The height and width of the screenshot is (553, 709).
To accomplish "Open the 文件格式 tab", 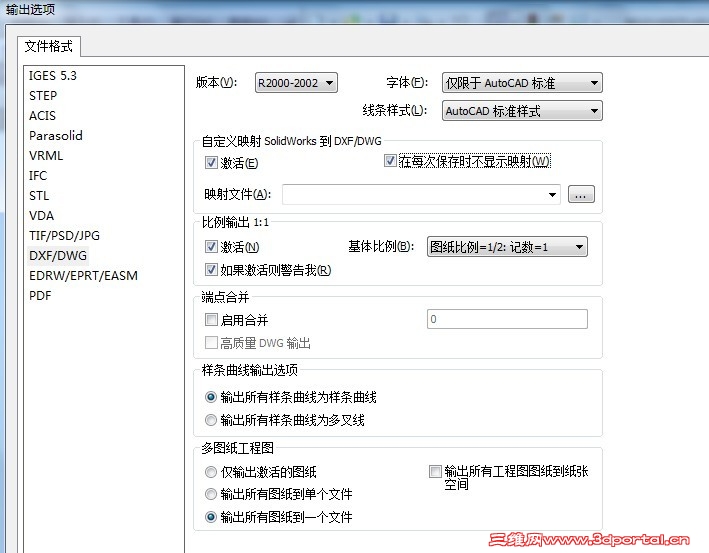I will (49, 46).
